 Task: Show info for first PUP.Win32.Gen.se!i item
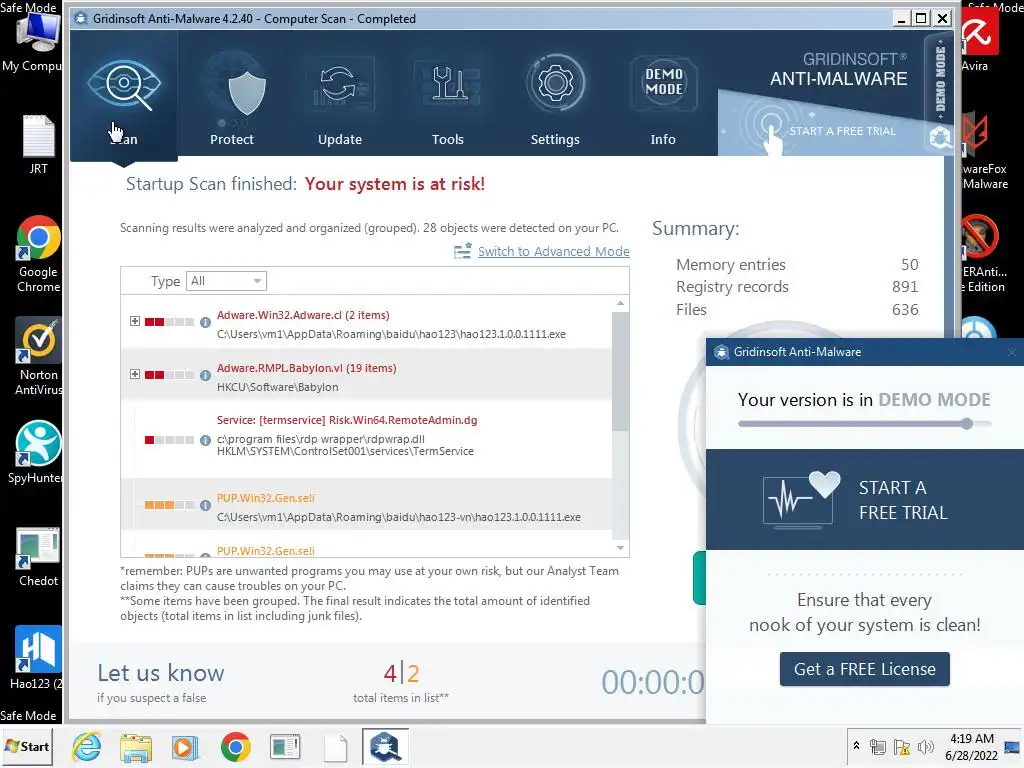(205, 505)
